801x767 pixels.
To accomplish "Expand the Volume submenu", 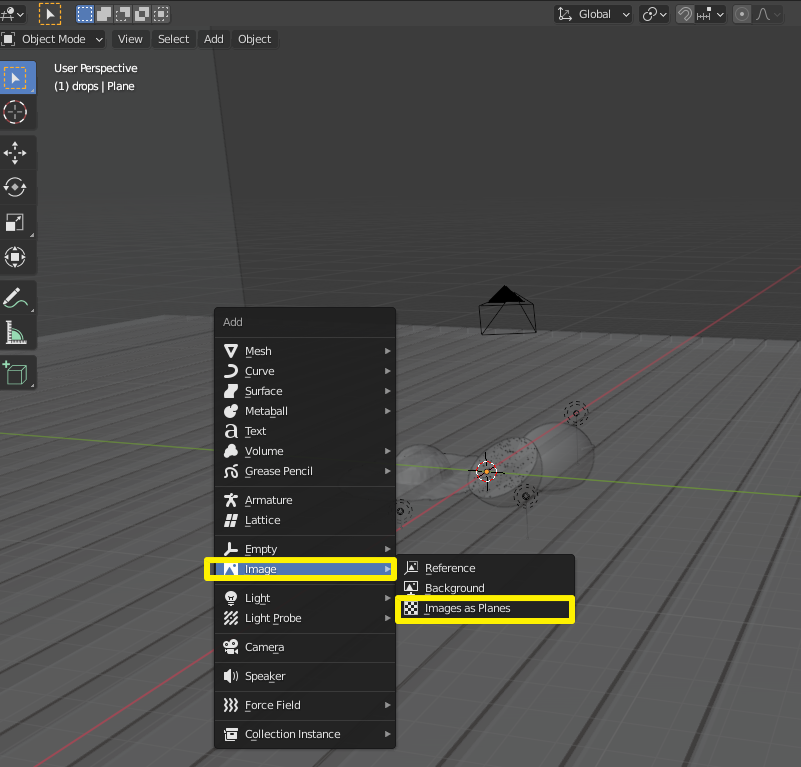I will pos(305,451).
